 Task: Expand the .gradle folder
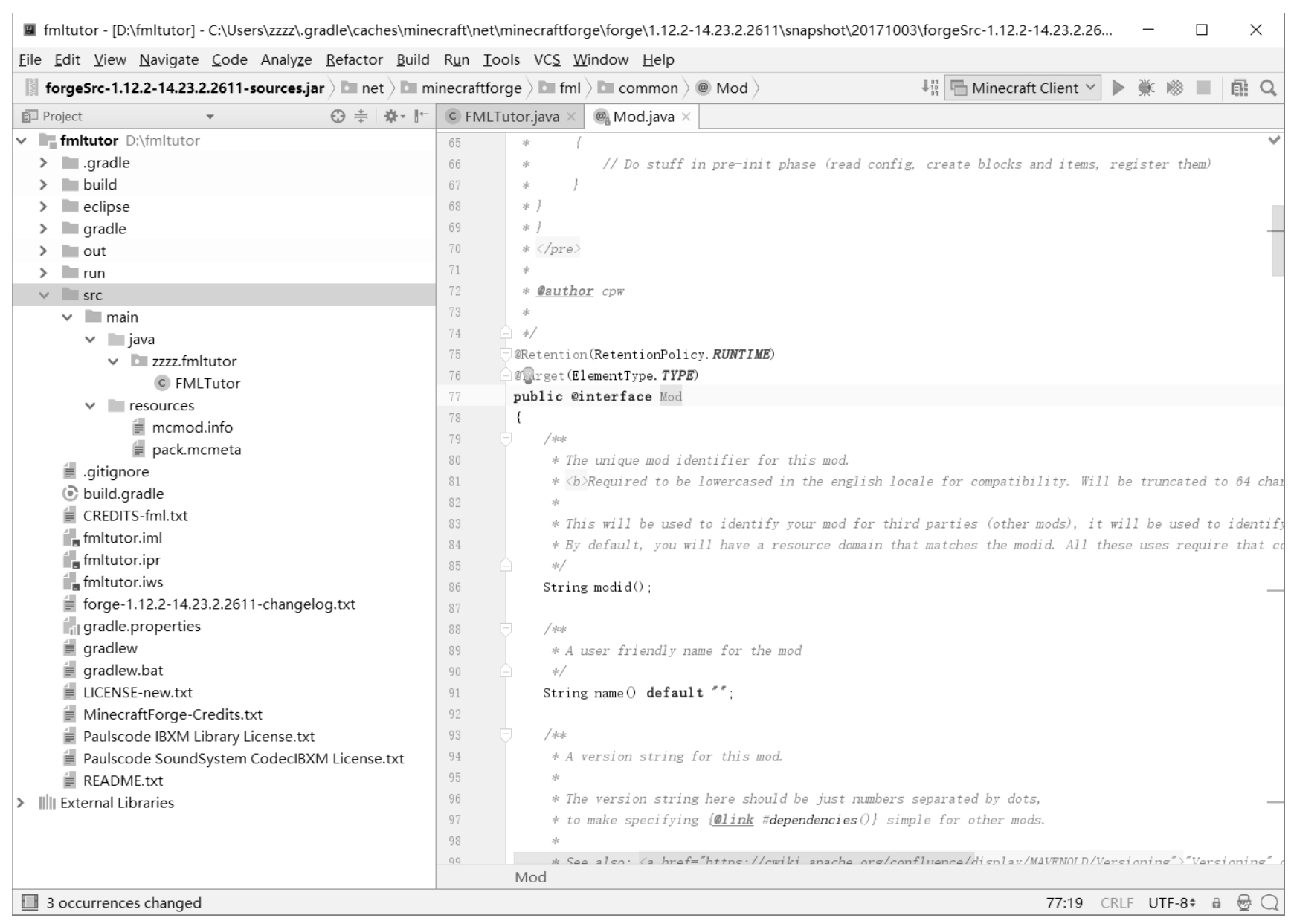(x=43, y=163)
